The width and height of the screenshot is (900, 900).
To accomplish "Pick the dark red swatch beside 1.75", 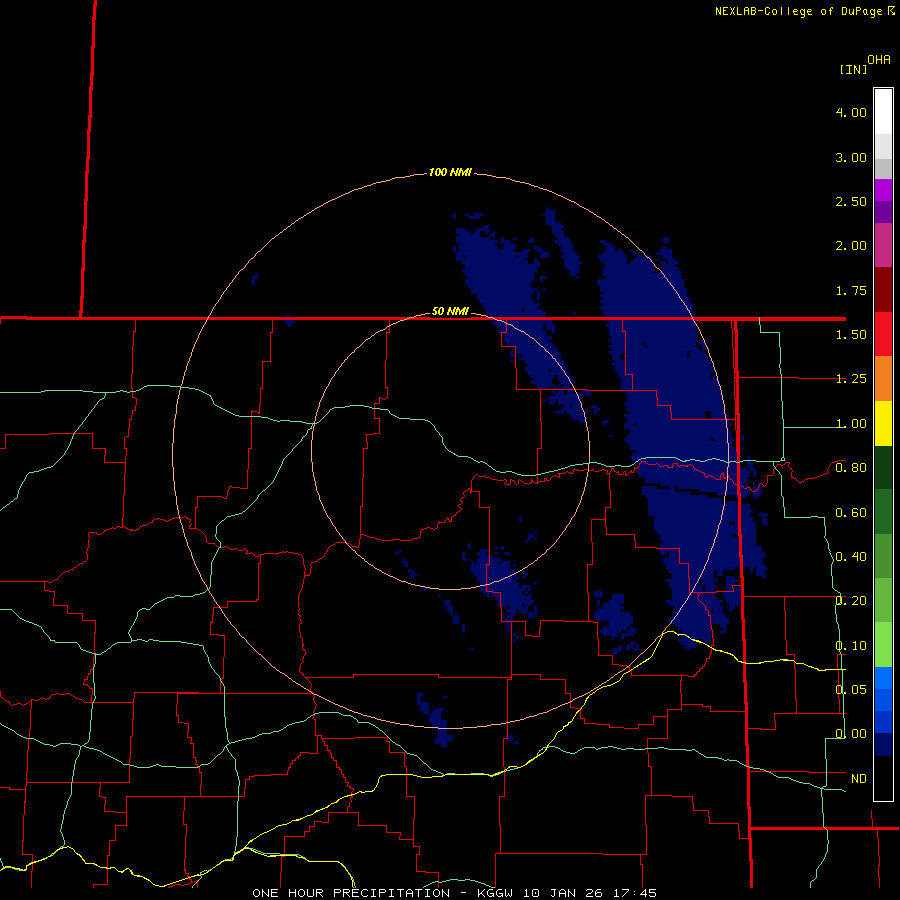I will tap(883, 290).
